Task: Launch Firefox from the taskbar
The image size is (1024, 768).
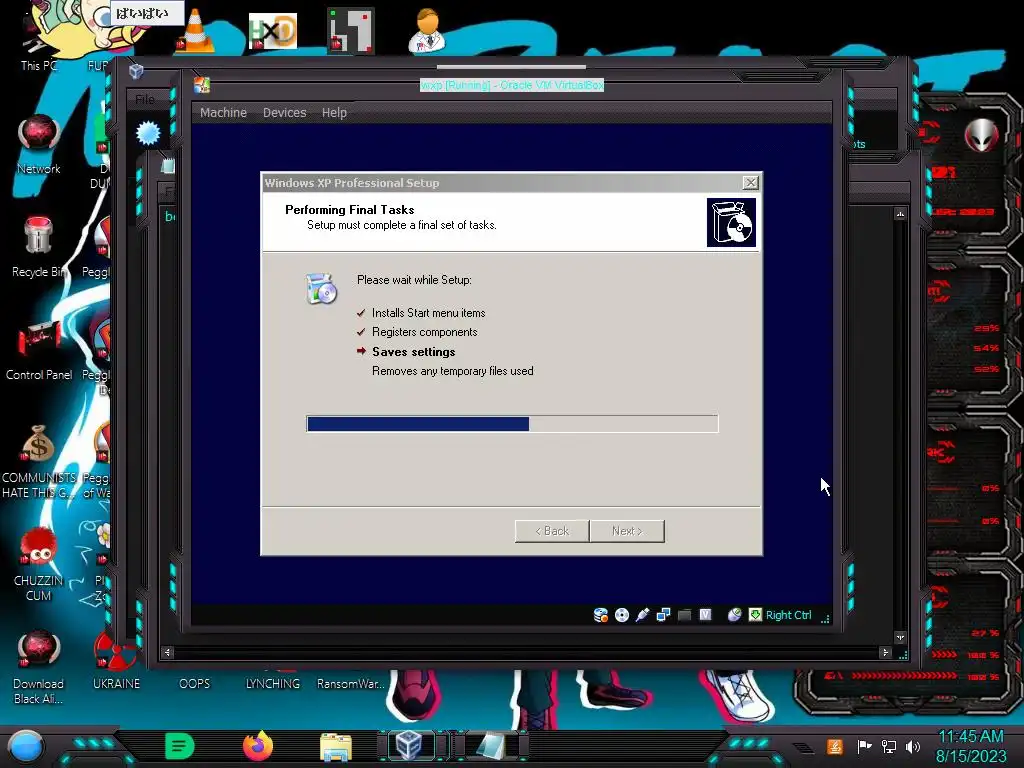Action: pos(258,746)
